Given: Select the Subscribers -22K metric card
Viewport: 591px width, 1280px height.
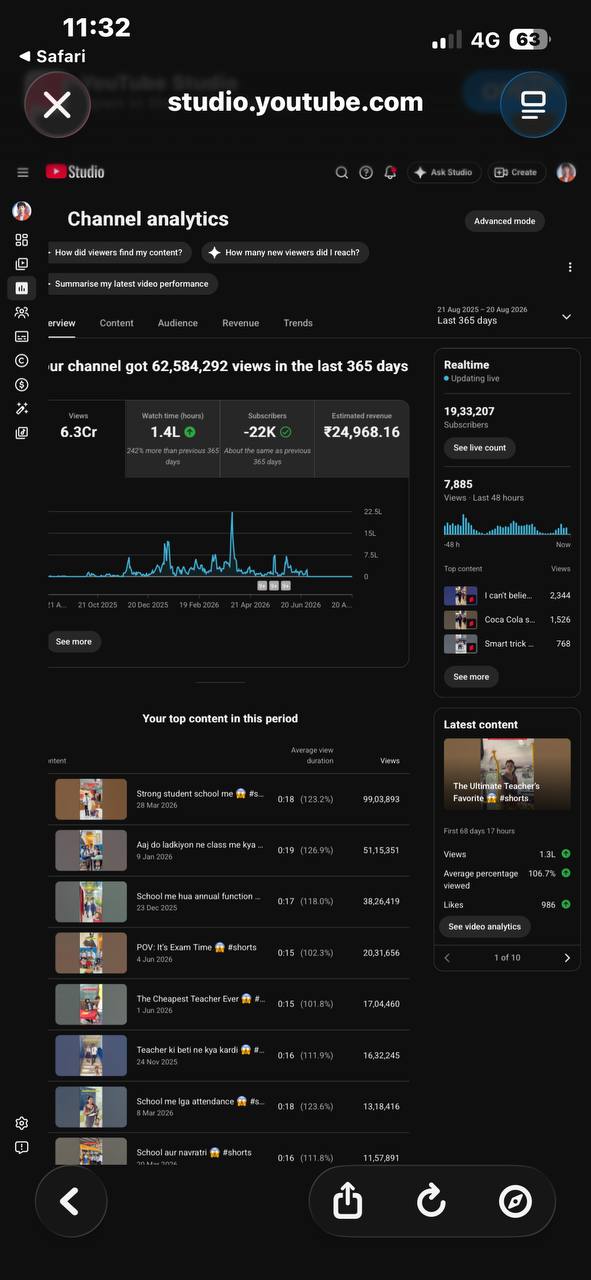Looking at the screenshot, I should pyautogui.click(x=267, y=438).
